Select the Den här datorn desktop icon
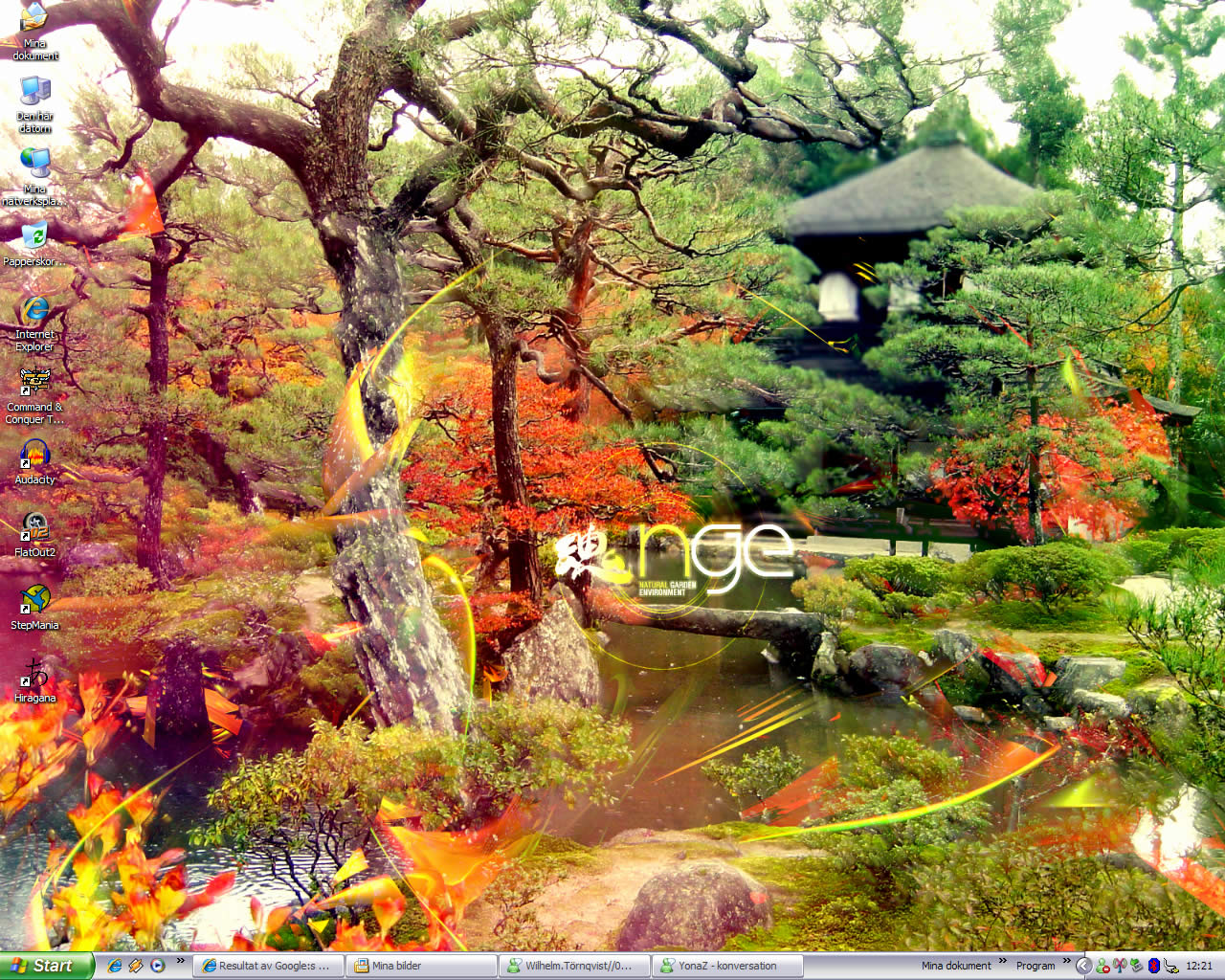This screenshot has height=980, width=1225. (34, 103)
